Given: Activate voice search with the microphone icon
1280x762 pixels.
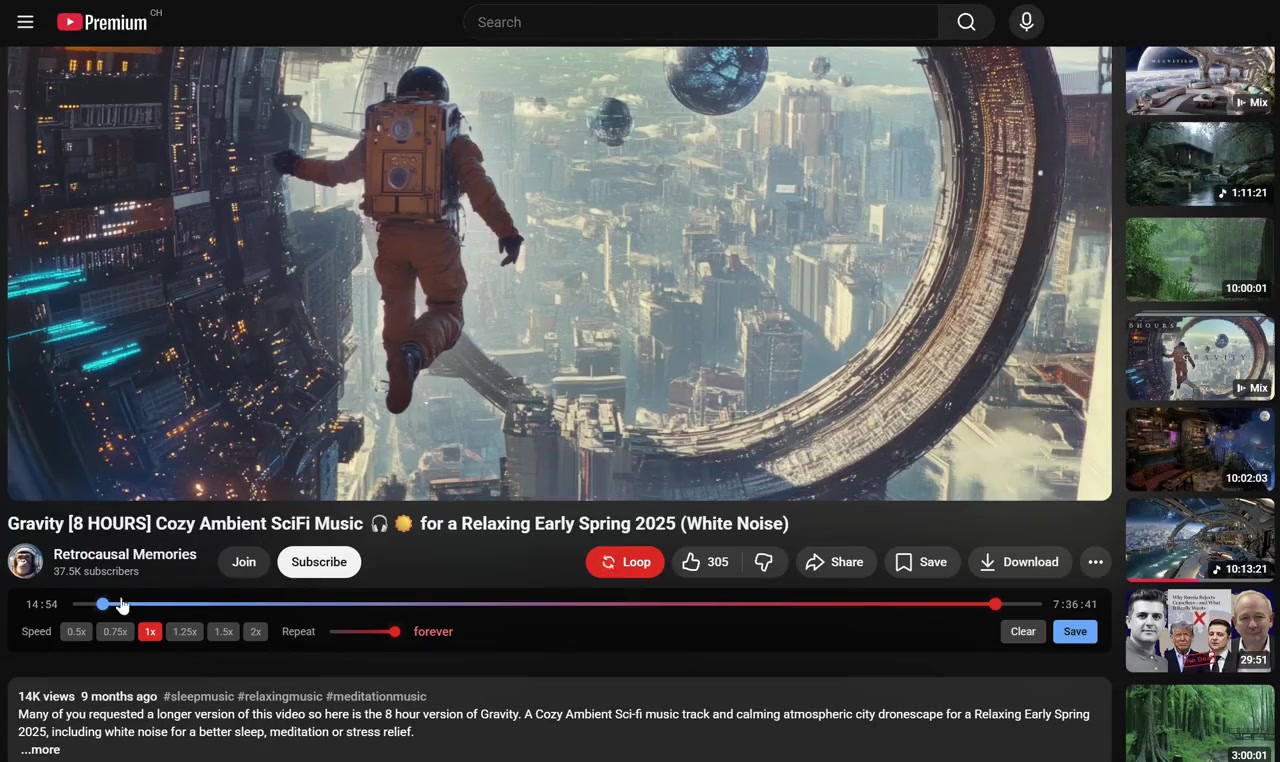Looking at the screenshot, I should coord(1026,21).
